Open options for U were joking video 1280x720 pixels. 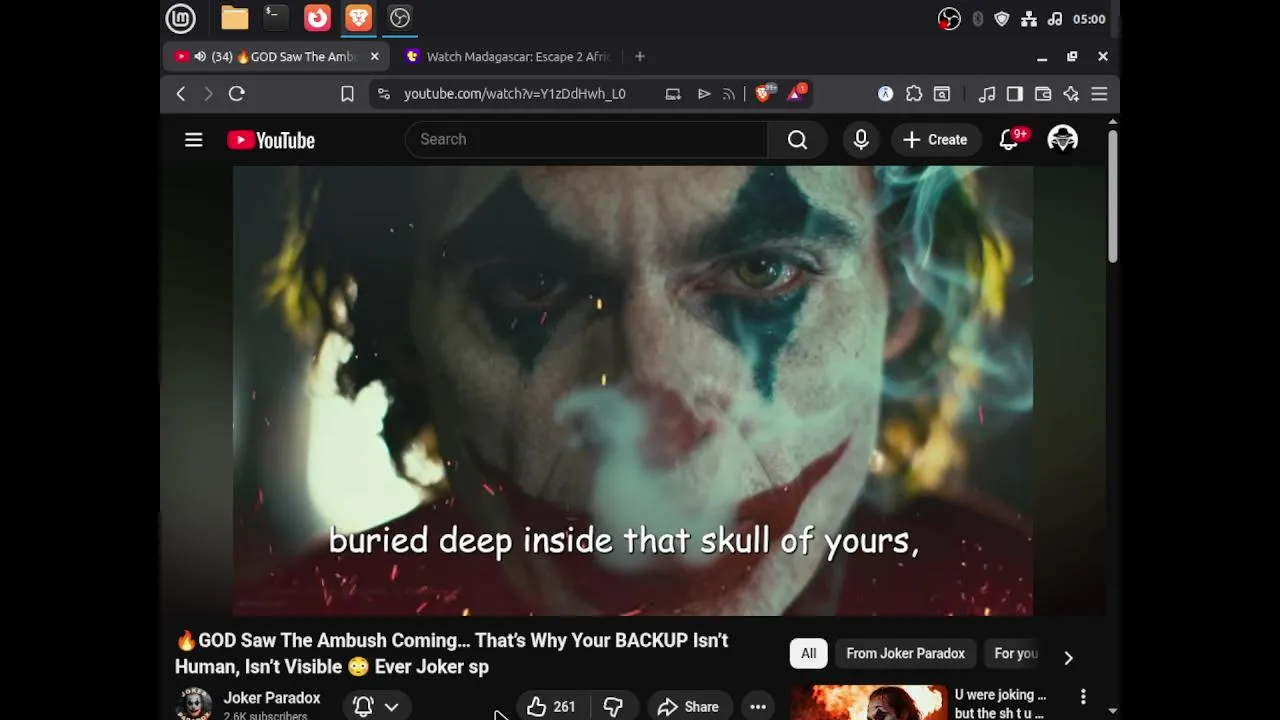click(1083, 696)
